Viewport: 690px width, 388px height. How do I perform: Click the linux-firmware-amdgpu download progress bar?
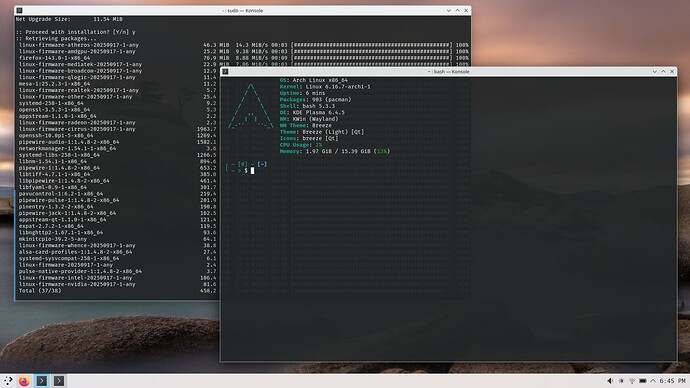click(x=372, y=51)
